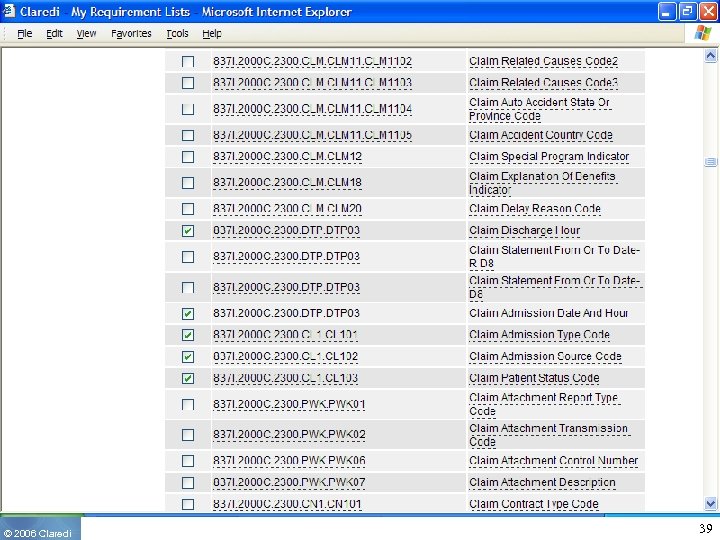Click the vertical scrollbar up arrow

pos(710,56)
